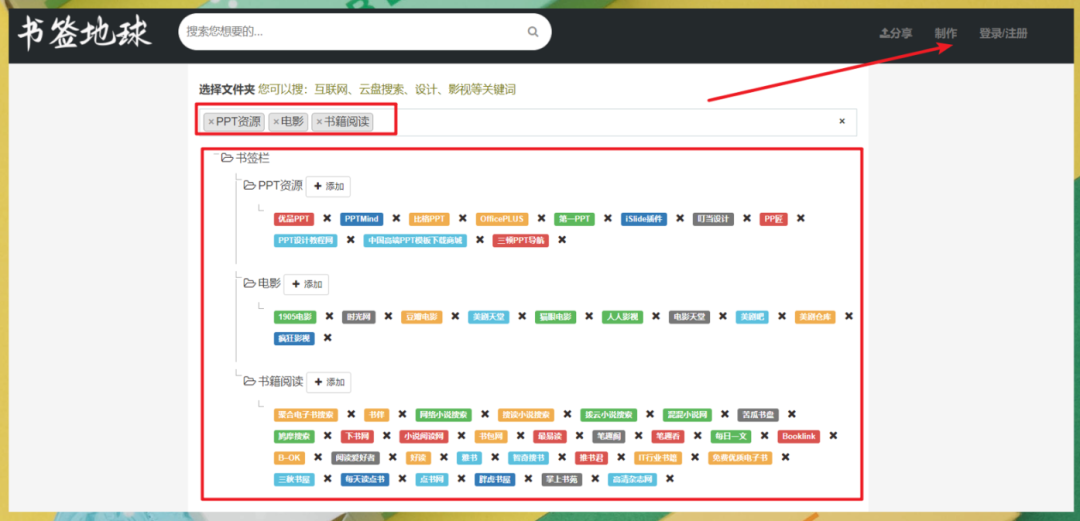Remove the 好读 bookmark via its X

coord(444,457)
